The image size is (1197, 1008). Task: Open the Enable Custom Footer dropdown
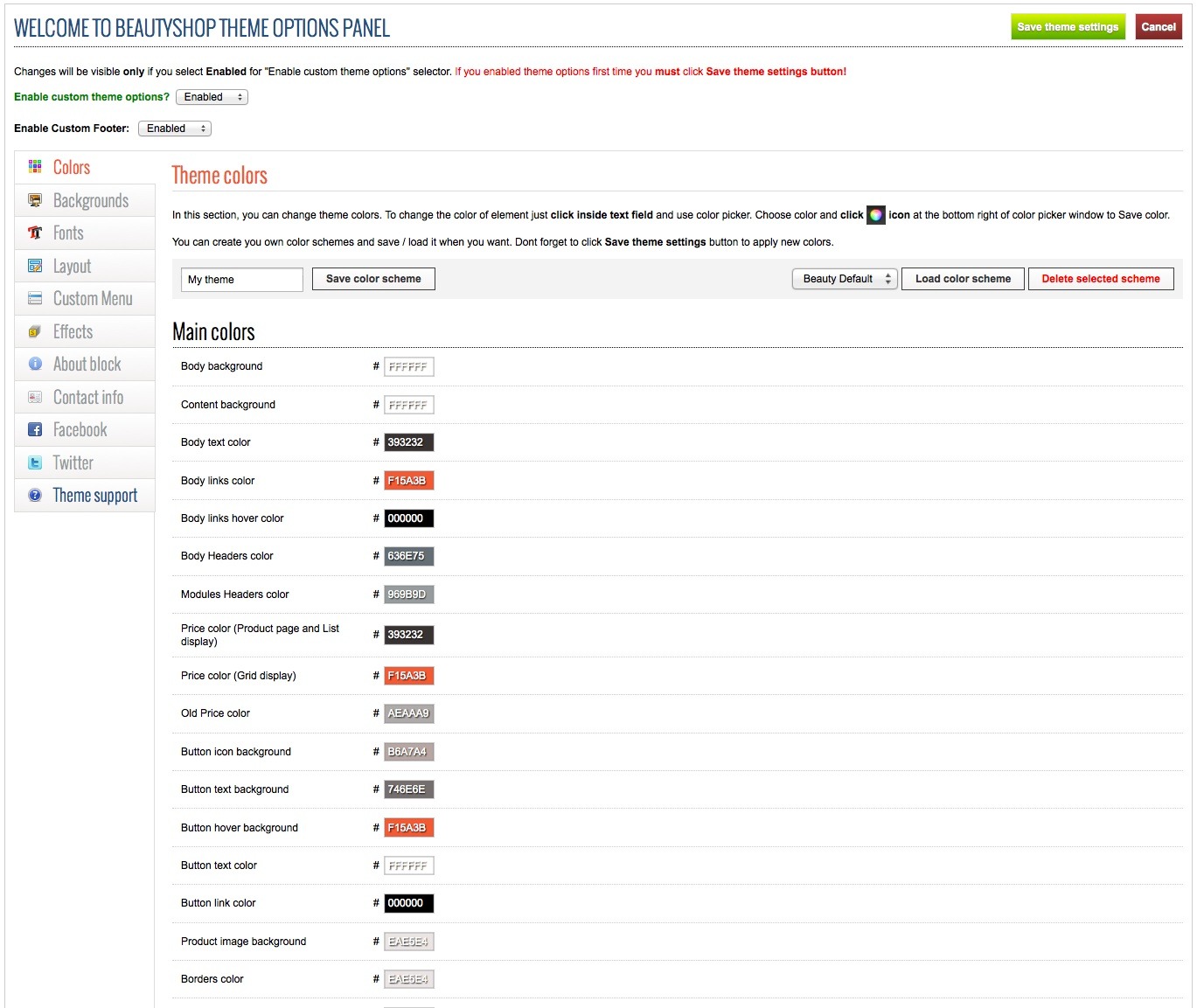175,129
